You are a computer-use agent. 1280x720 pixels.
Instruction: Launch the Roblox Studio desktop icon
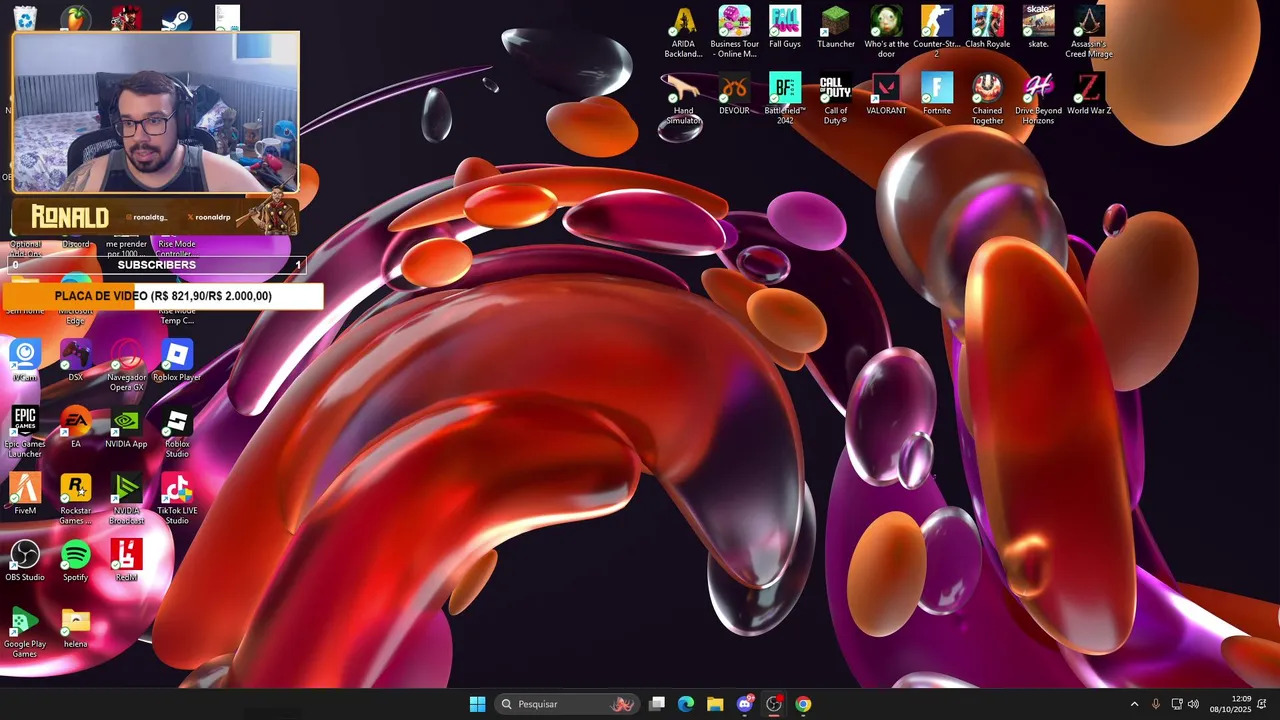(177, 431)
